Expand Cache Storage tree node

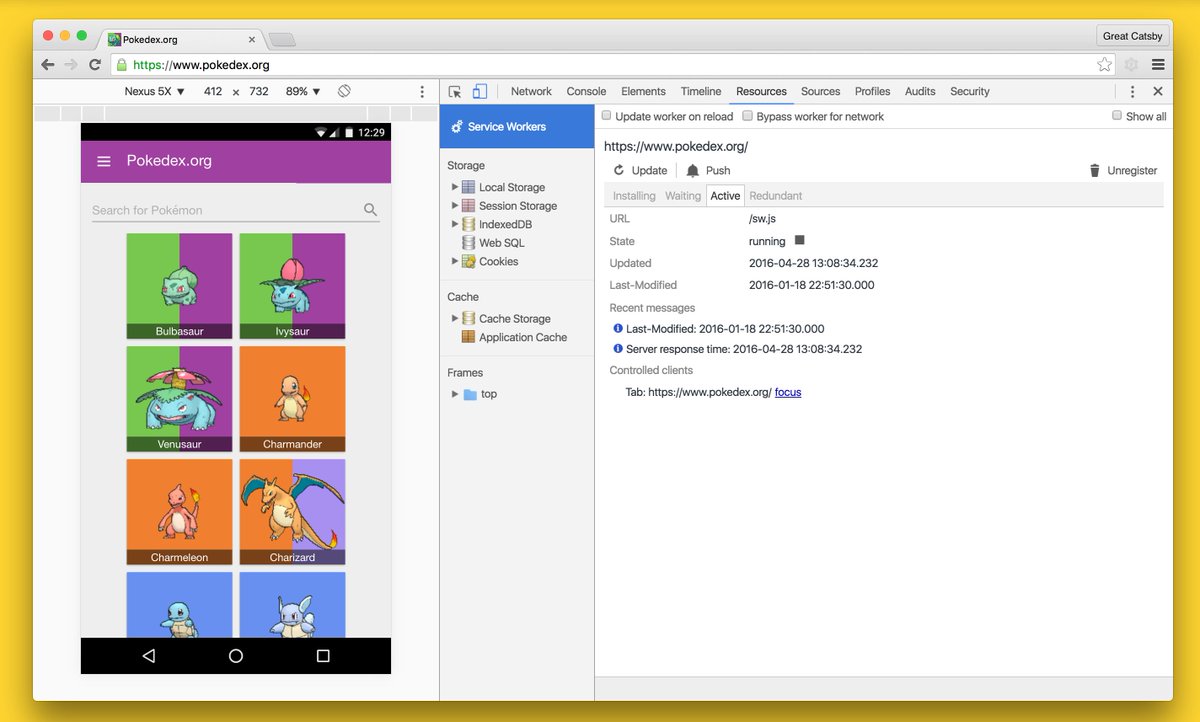455,318
